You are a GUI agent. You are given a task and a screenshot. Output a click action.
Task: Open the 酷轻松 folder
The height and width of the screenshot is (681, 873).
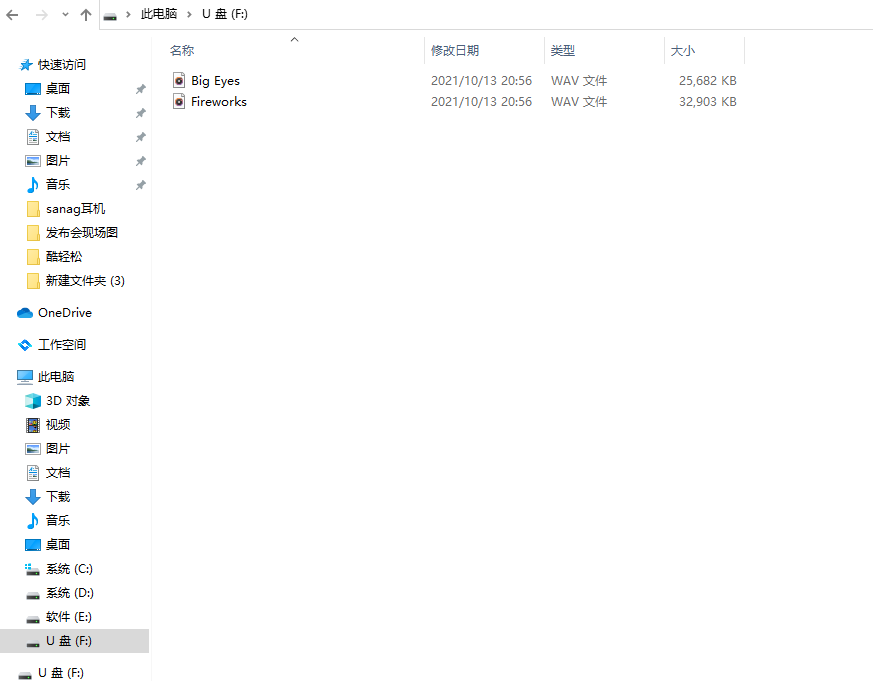pyautogui.click(x=64, y=257)
